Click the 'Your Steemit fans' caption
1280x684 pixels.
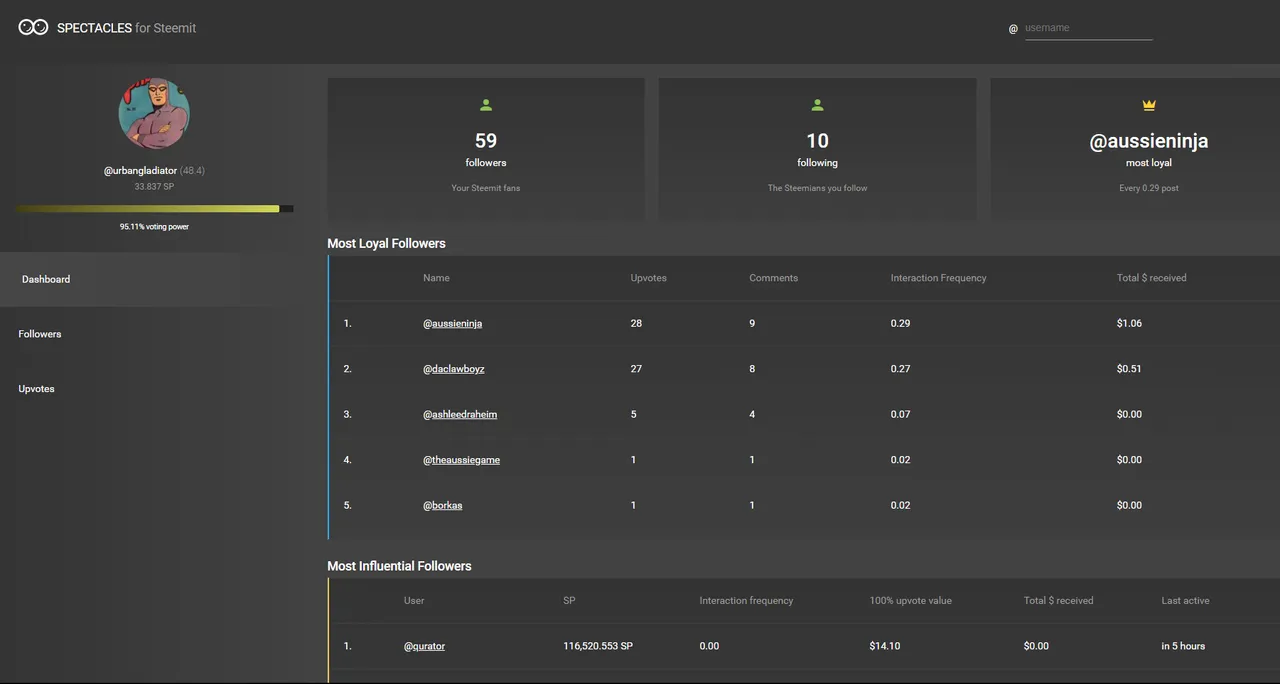tap(486, 188)
